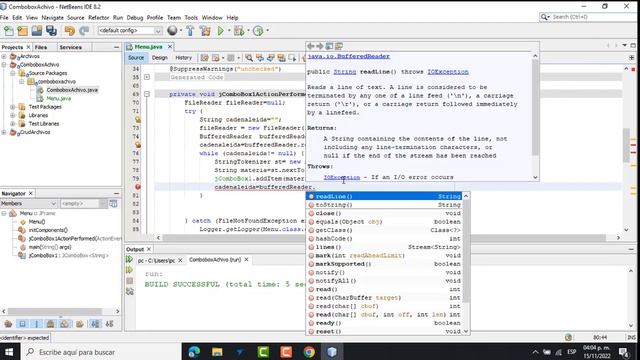Image resolution: width=640 pixels, height=360 pixels.
Task: Collapse Menu :: JFrame node in Navigator
Action: point(4,213)
